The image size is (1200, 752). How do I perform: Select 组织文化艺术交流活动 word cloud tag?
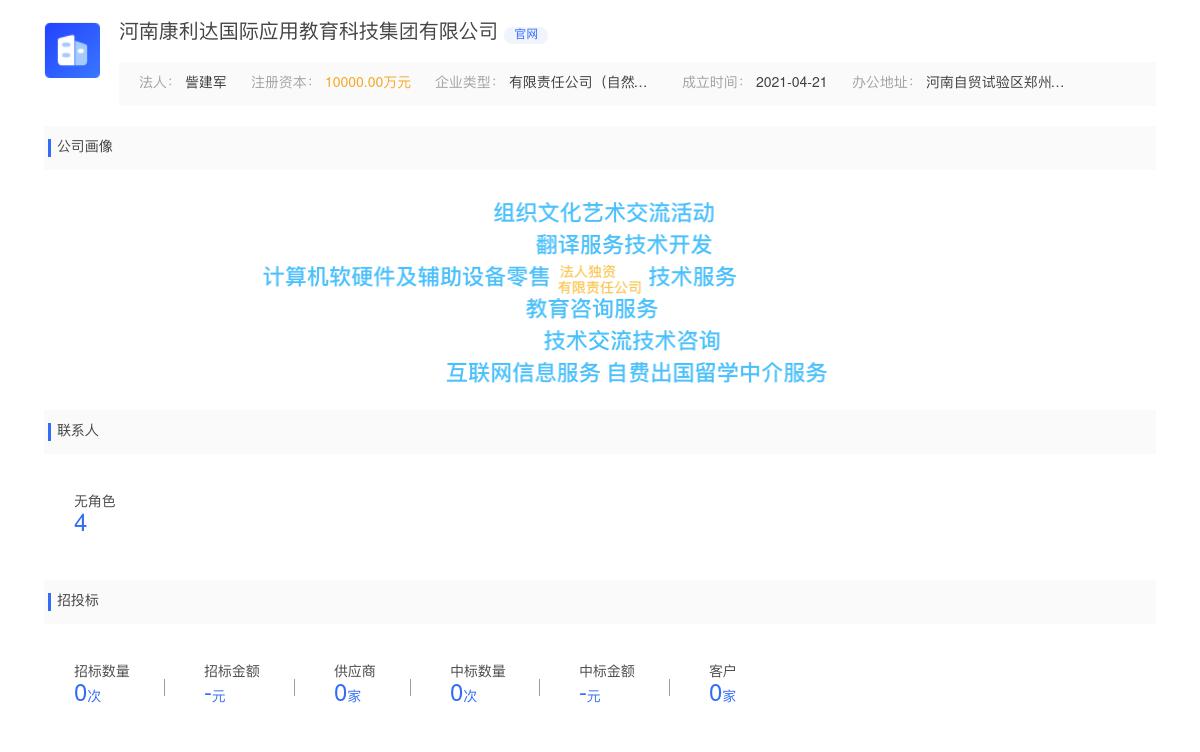(604, 213)
